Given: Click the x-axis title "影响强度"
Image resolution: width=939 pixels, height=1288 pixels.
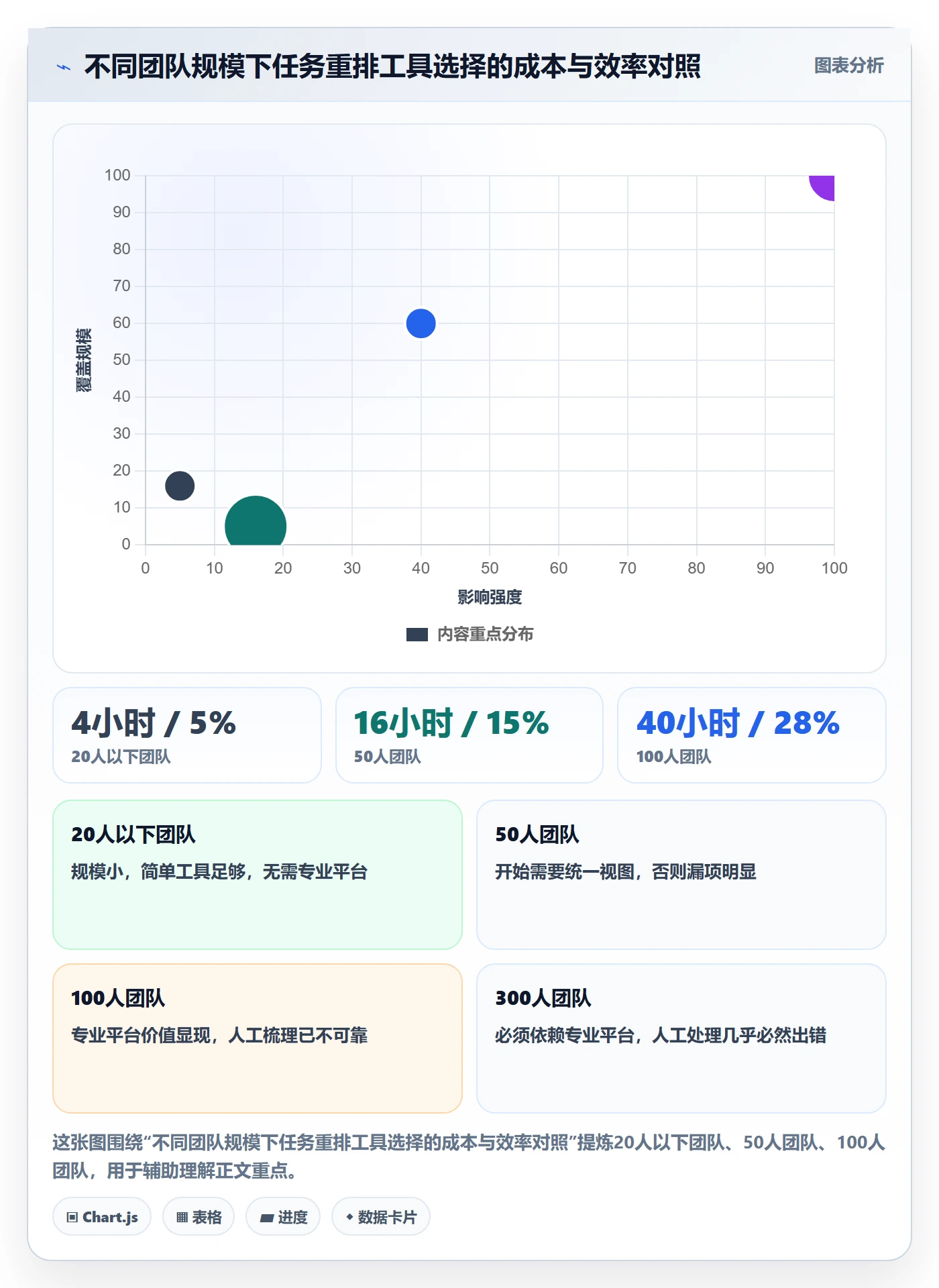Looking at the screenshot, I should coord(490,597).
